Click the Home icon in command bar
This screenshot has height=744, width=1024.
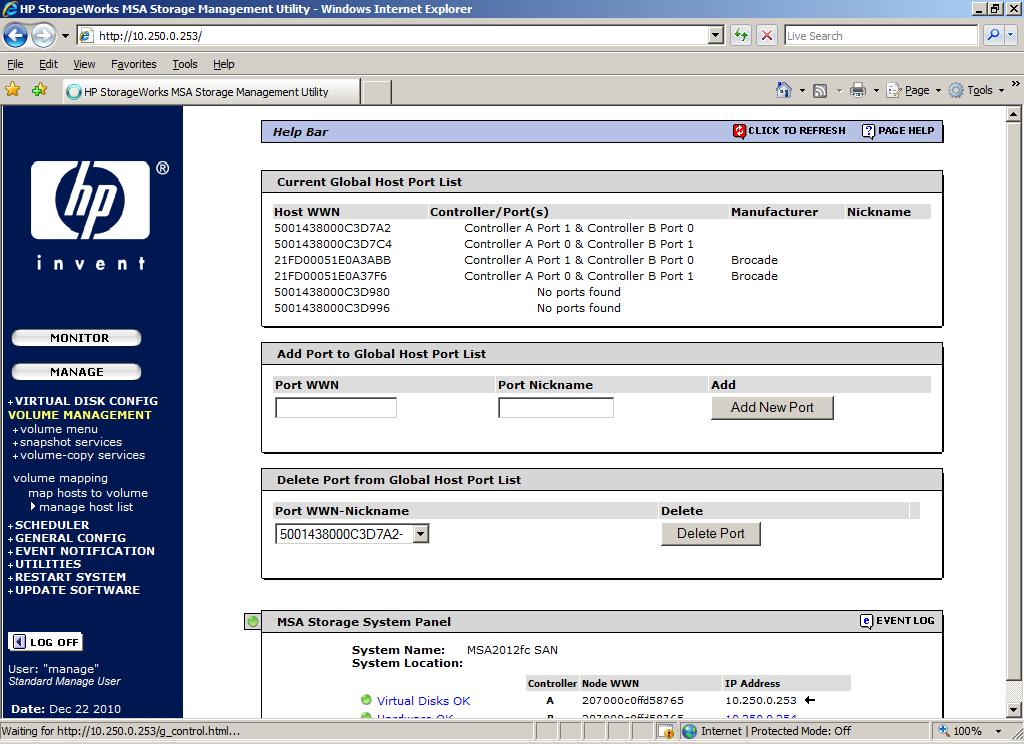click(x=784, y=90)
